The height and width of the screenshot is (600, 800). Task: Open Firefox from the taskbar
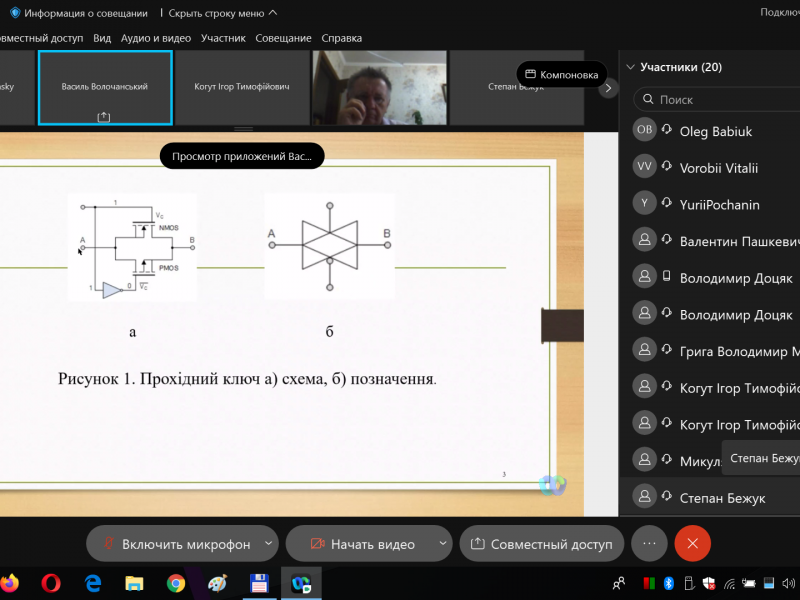click(x=10, y=582)
